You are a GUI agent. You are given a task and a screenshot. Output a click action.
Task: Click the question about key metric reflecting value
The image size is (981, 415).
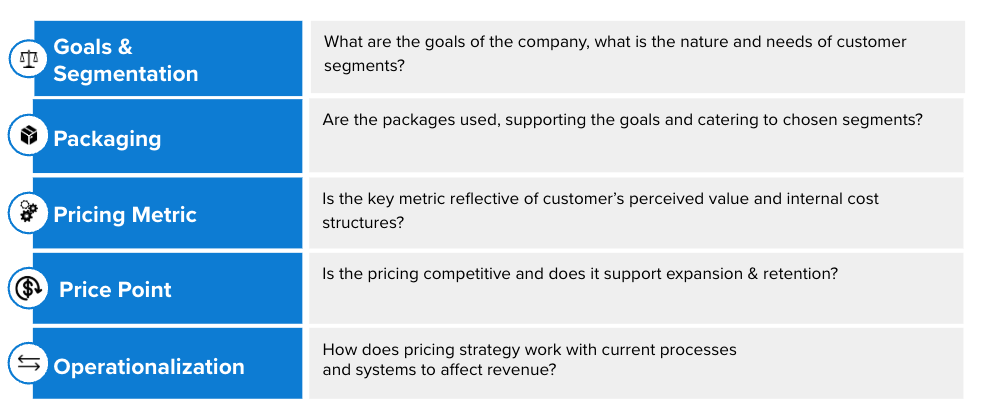pos(600,210)
